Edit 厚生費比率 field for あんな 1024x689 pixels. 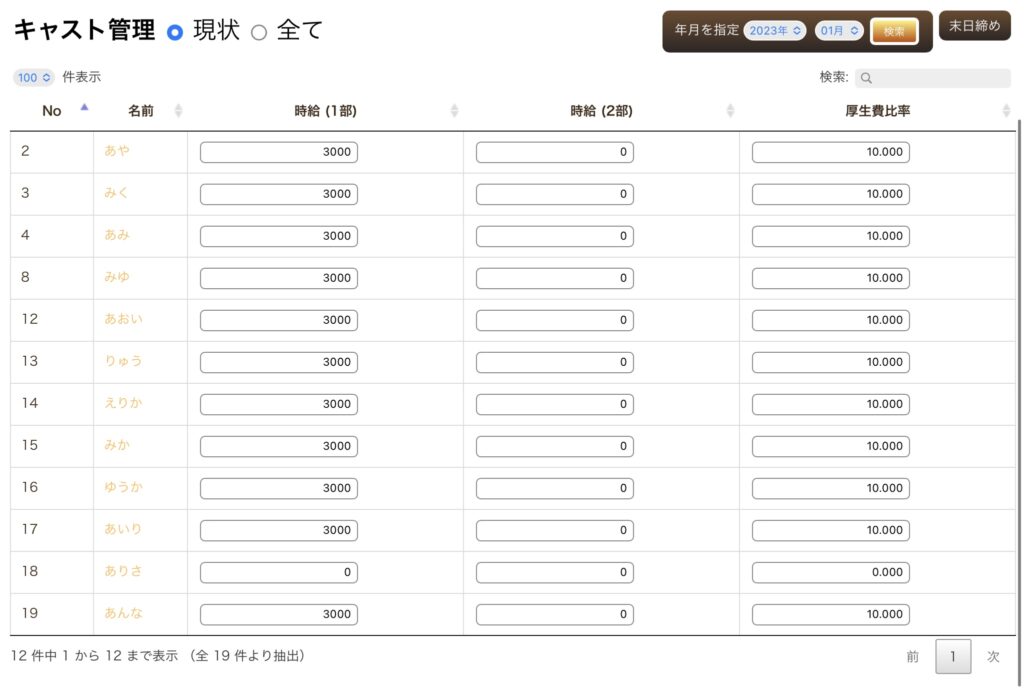point(831,614)
